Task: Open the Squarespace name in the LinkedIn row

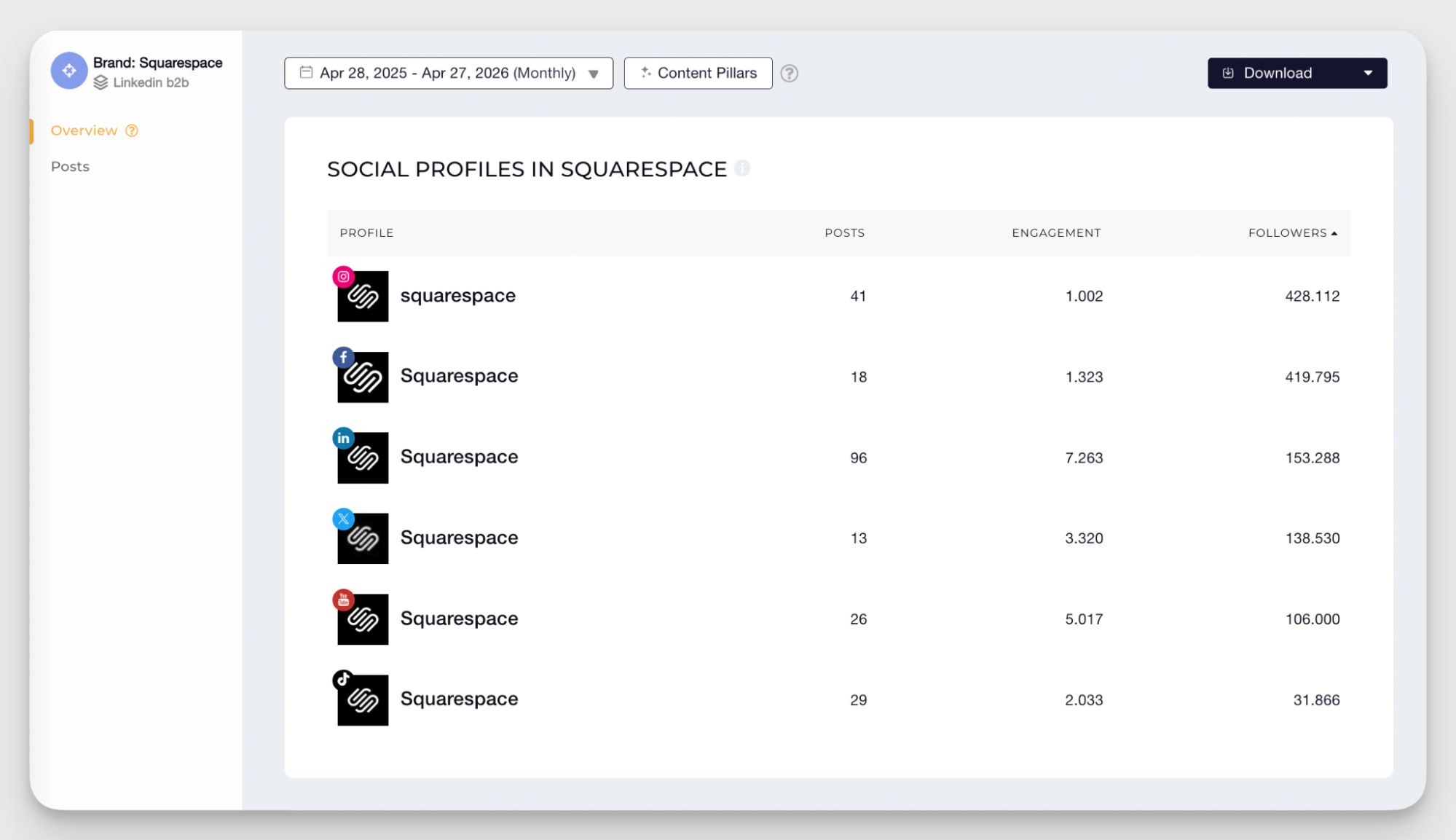Action: coord(460,457)
